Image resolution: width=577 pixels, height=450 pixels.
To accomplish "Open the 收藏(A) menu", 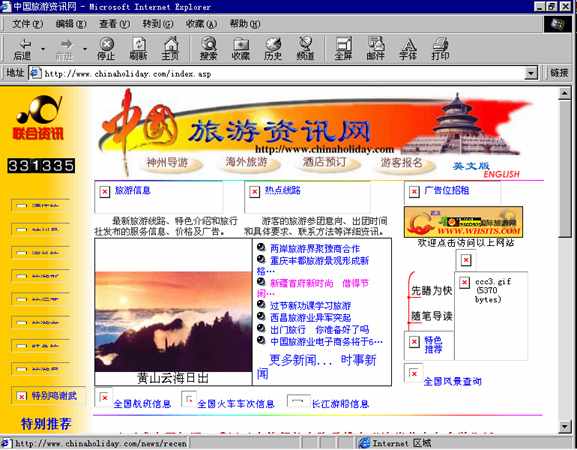I will (x=201, y=24).
